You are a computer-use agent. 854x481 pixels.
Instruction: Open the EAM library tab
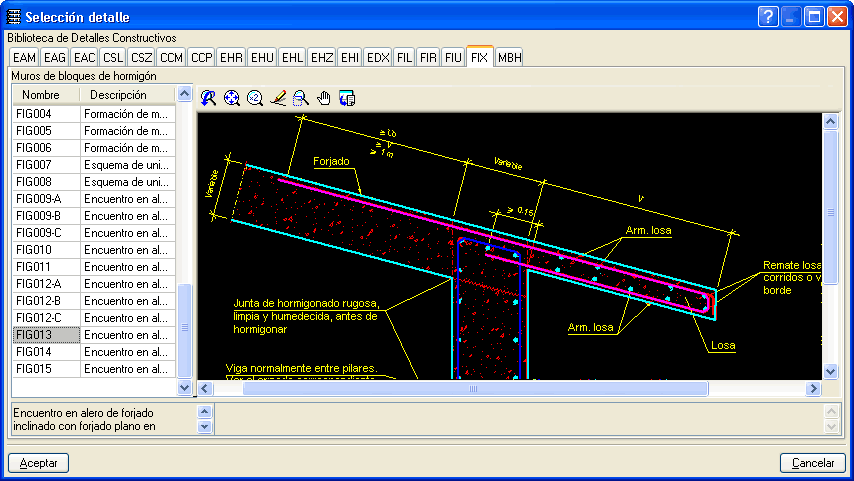25,57
